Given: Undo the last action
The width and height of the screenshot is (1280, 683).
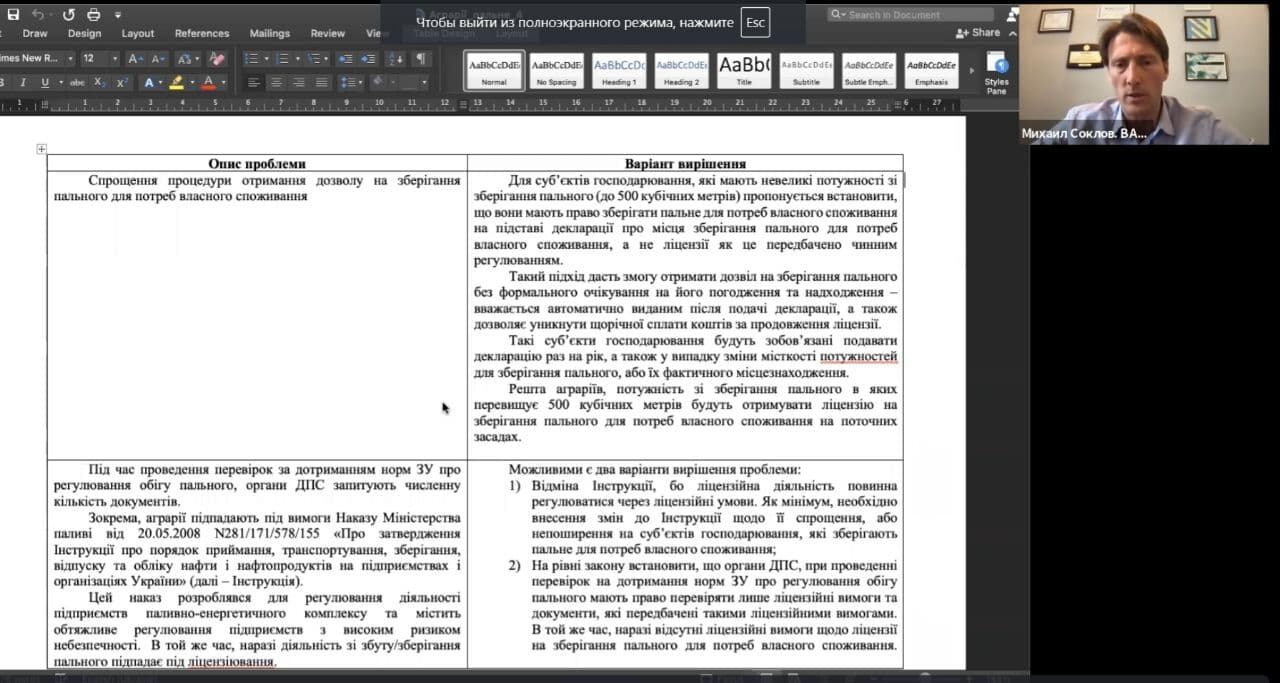Looking at the screenshot, I should 37,14.
